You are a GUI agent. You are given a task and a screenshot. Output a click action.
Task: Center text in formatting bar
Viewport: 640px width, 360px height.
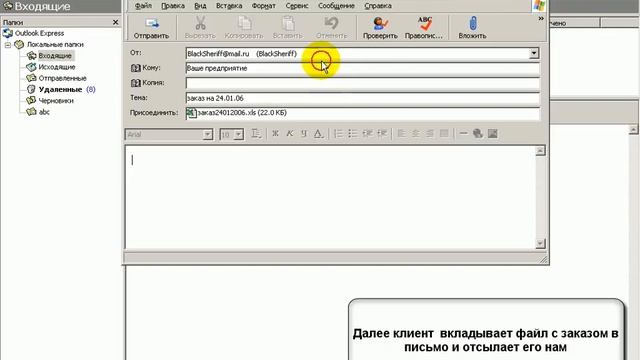(416, 133)
